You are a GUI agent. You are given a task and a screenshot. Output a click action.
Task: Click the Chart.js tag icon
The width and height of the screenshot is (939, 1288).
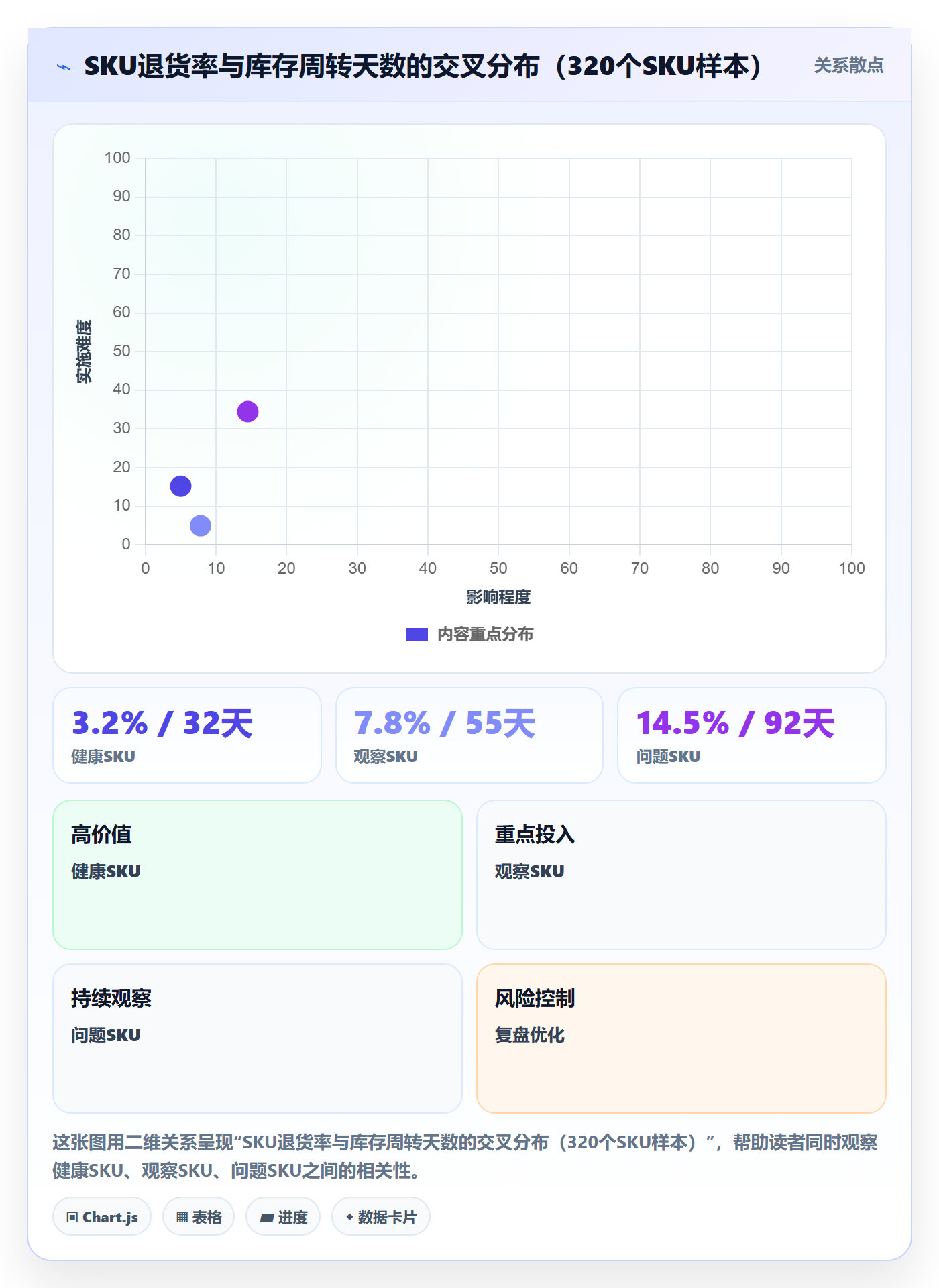coord(72,1217)
